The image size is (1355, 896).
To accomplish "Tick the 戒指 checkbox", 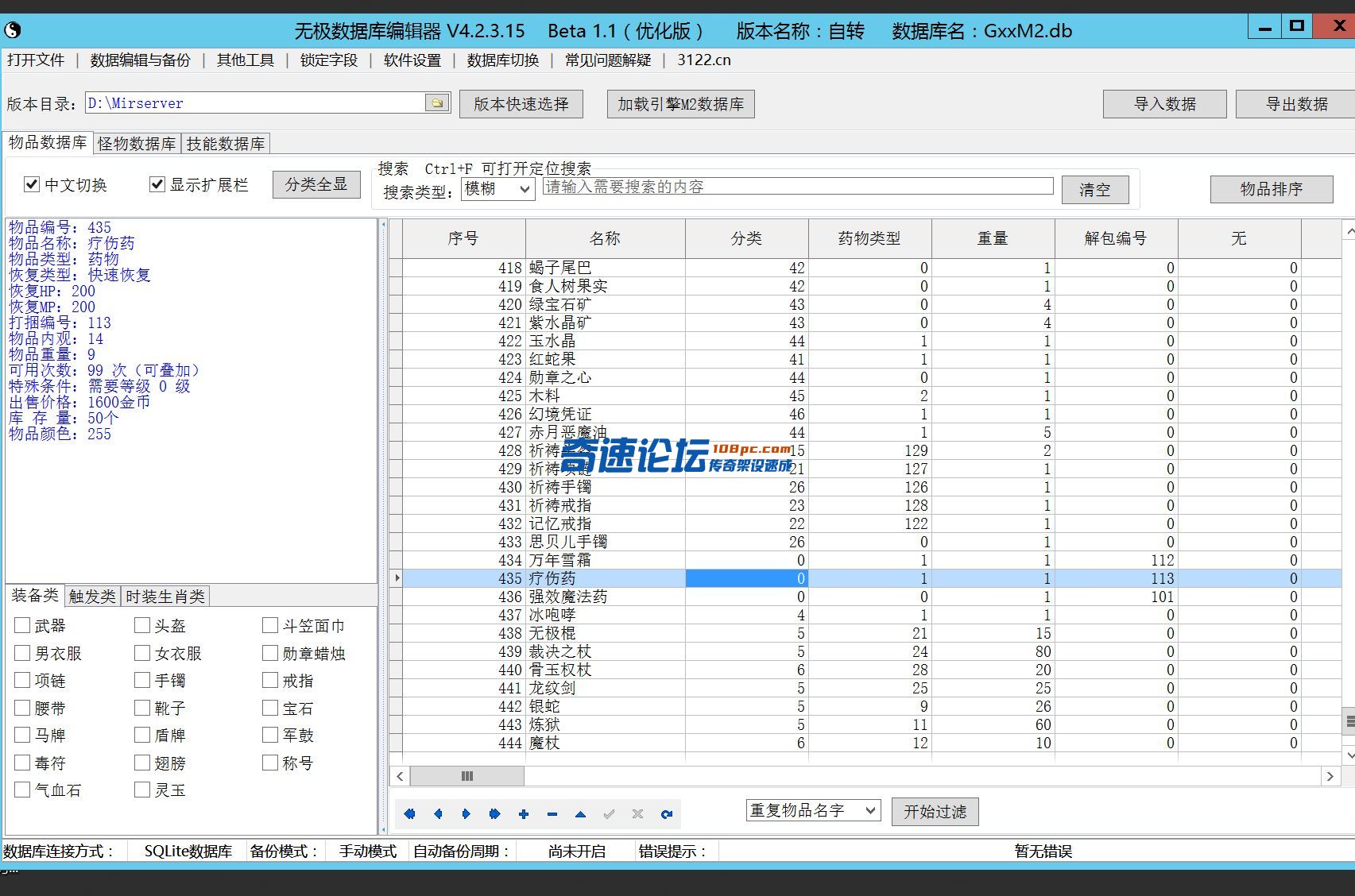I will (x=270, y=680).
